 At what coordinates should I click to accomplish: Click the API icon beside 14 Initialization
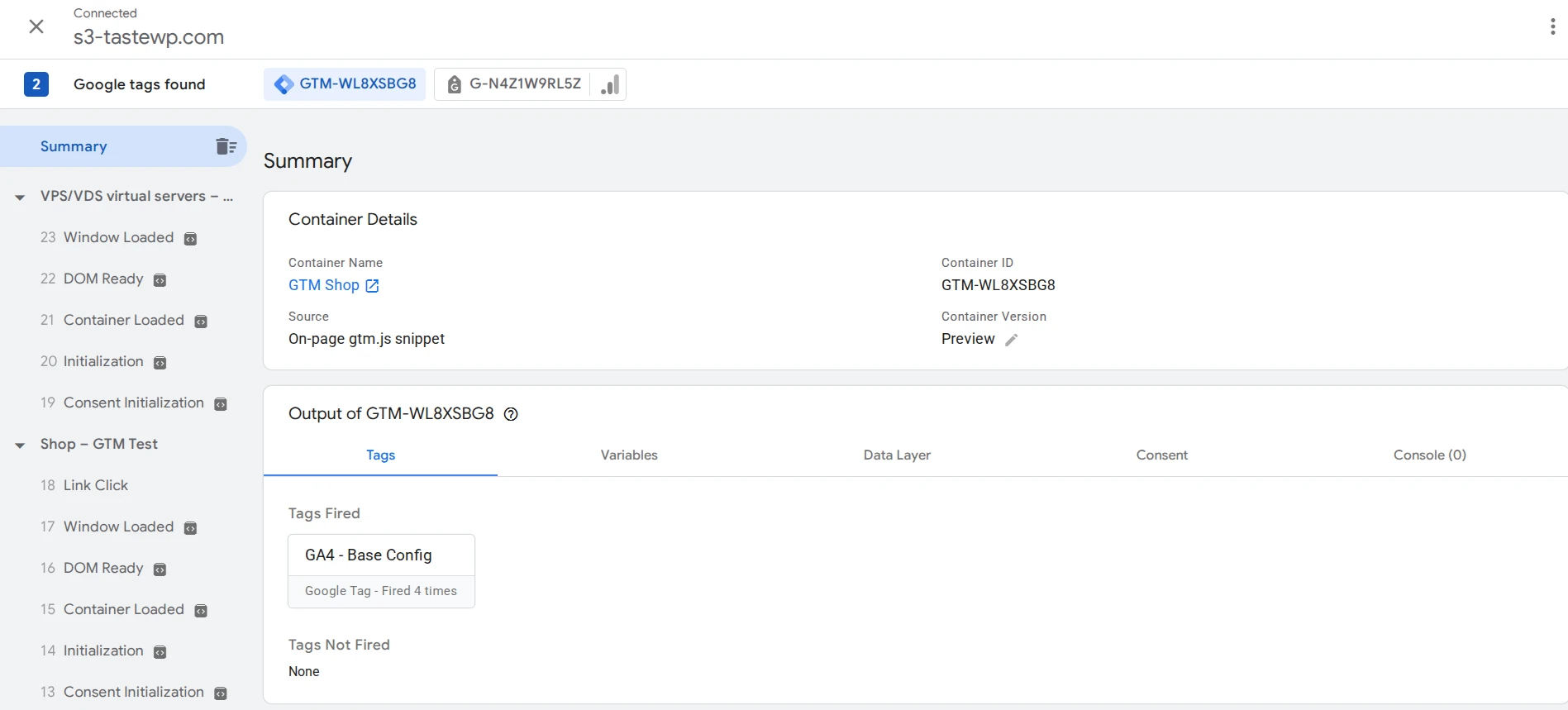160,652
